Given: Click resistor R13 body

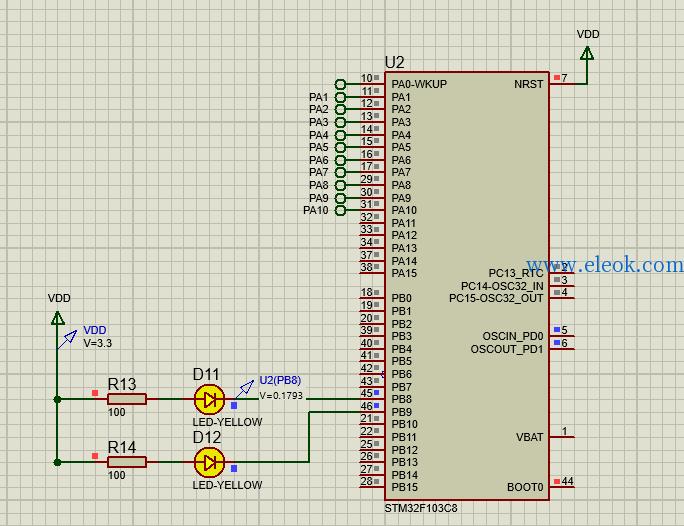Looking at the screenshot, I should click(127, 399).
